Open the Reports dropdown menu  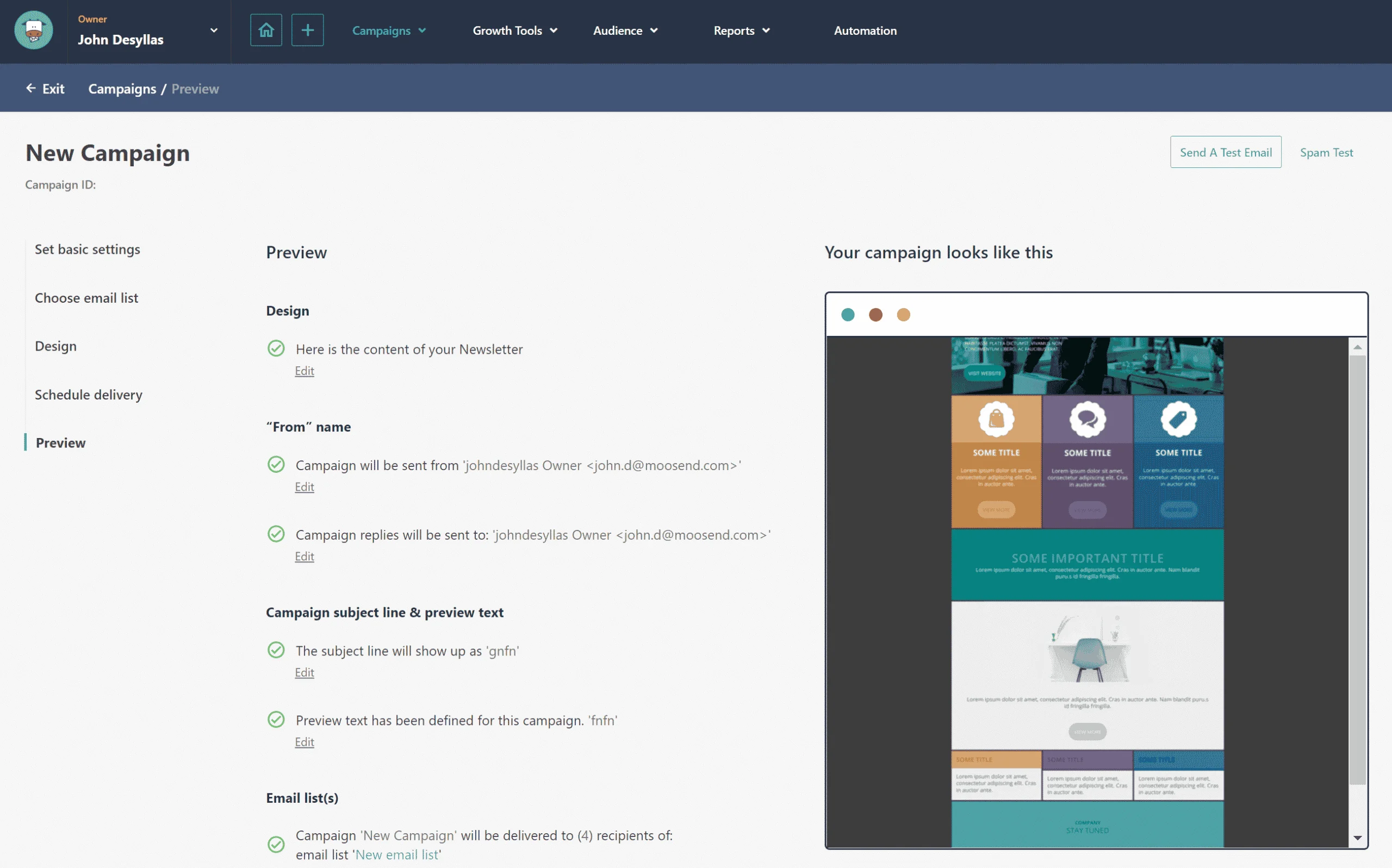tap(741, 30)
